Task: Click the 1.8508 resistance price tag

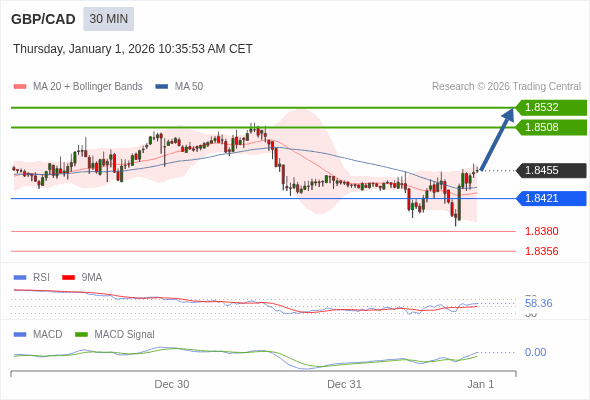Action: click(x=551, y=128)
